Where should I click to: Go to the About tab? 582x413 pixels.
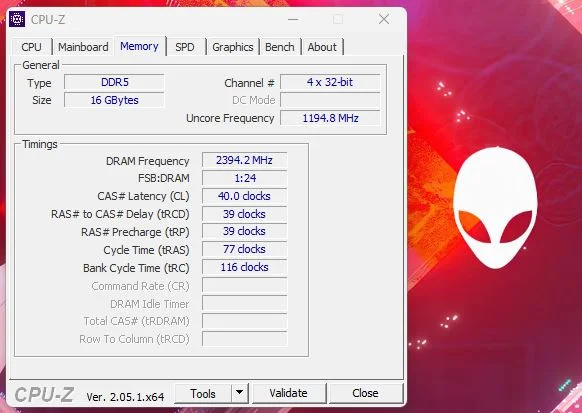[322, 47]
